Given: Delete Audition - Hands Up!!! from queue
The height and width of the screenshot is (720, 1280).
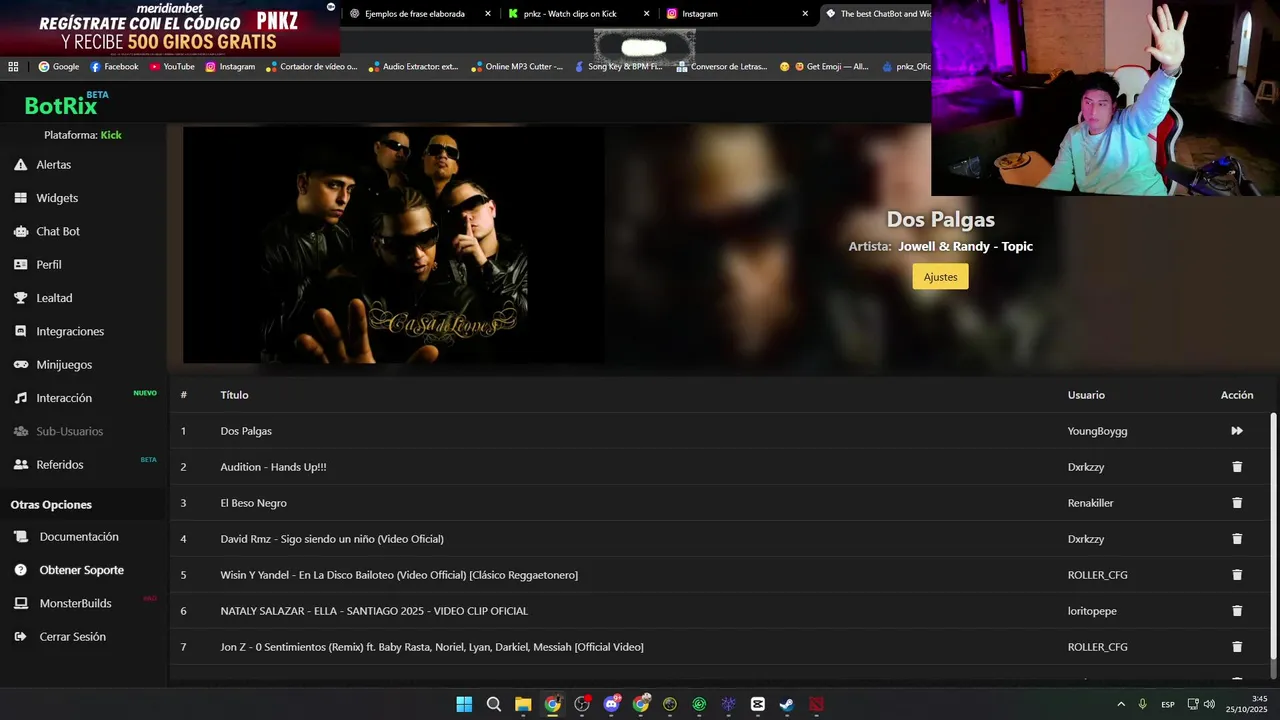Looking at the screenshot, I should (x=1237, y=467).
